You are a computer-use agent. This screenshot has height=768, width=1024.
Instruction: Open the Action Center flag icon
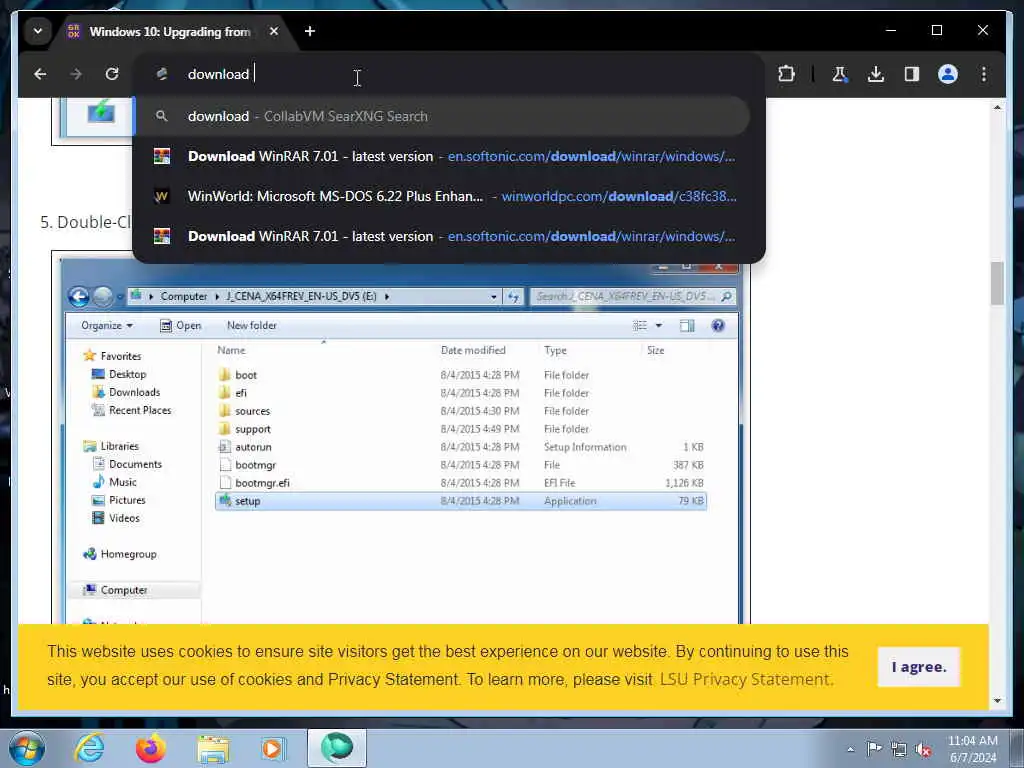point(874,749)
